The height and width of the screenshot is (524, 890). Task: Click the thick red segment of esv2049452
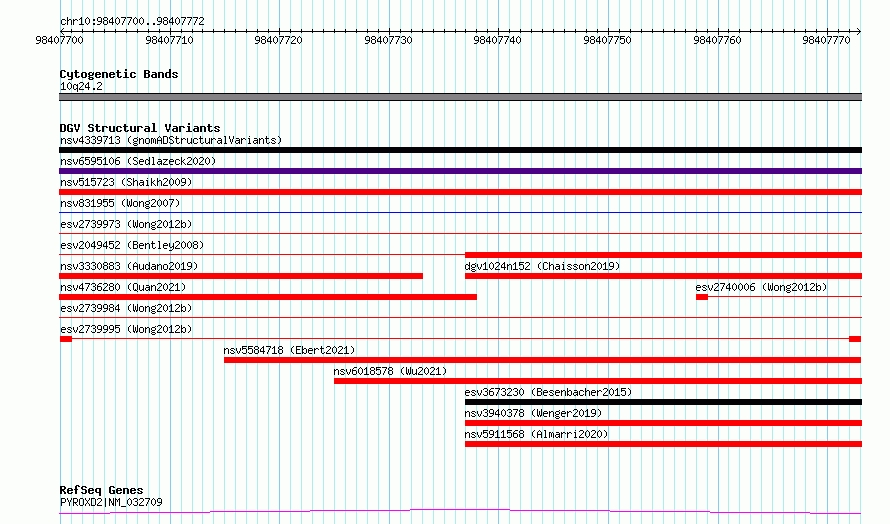(x=664, y=255)
